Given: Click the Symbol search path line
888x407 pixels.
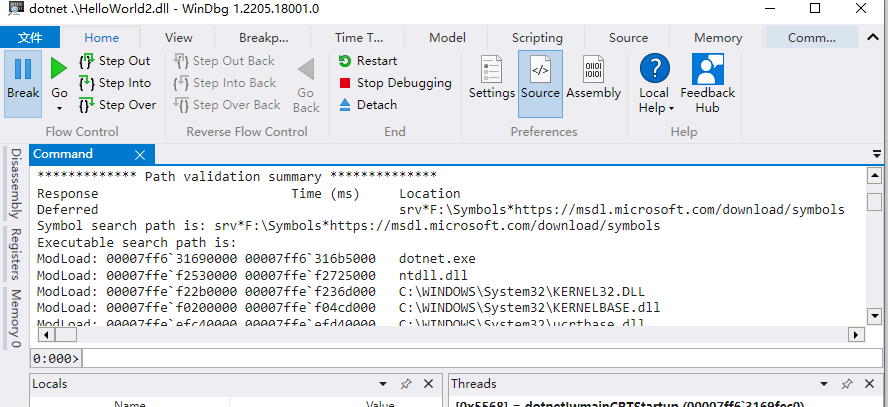Looking at the screenshot, I should (x=348, y=226).
